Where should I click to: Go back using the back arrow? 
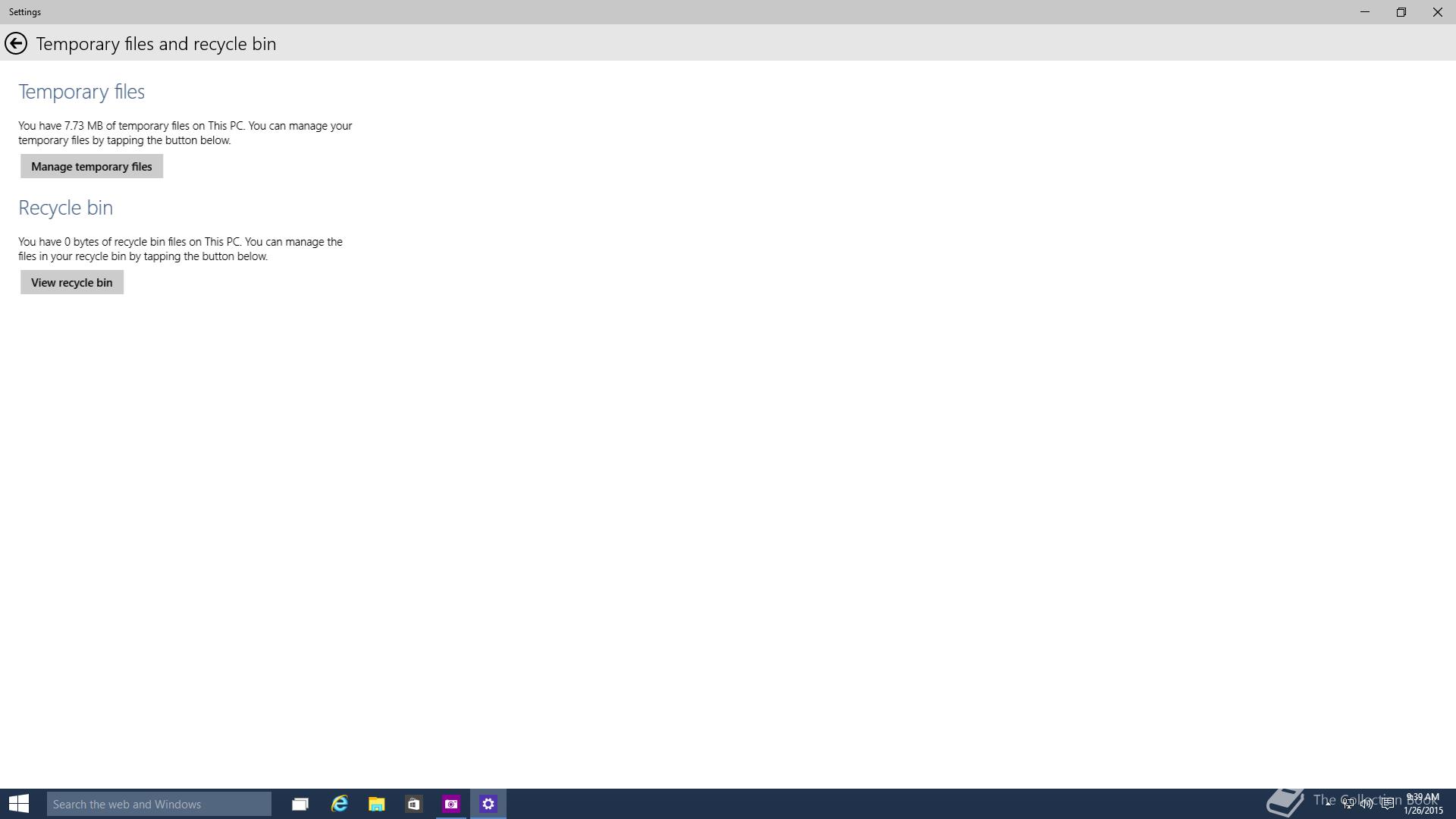[x=15, y=43]
